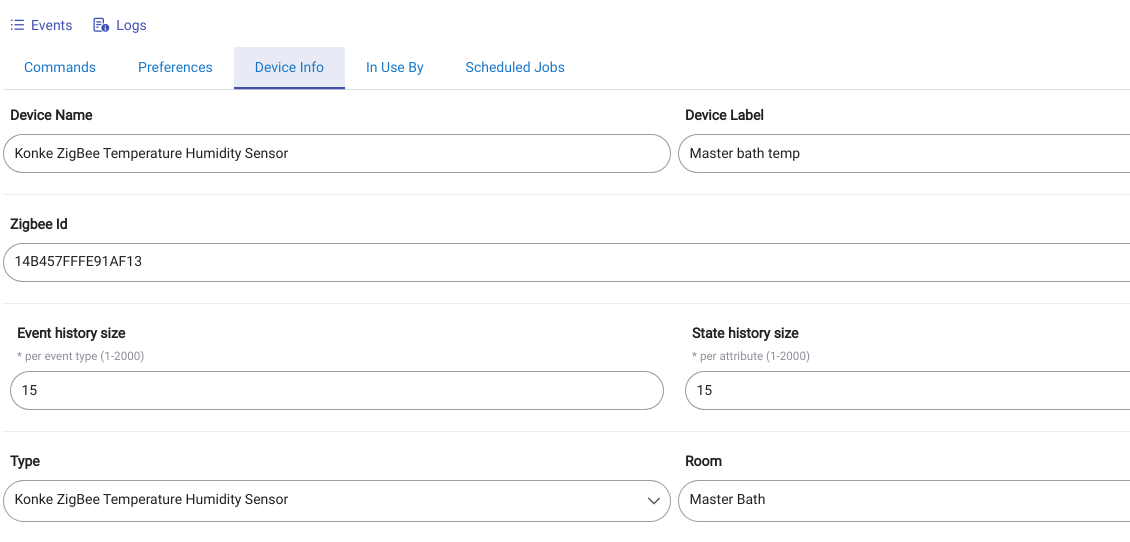Screen dimensions: 1130x542
Task: Go to the Scheduled Jobs tab
Action: (515, 68)
